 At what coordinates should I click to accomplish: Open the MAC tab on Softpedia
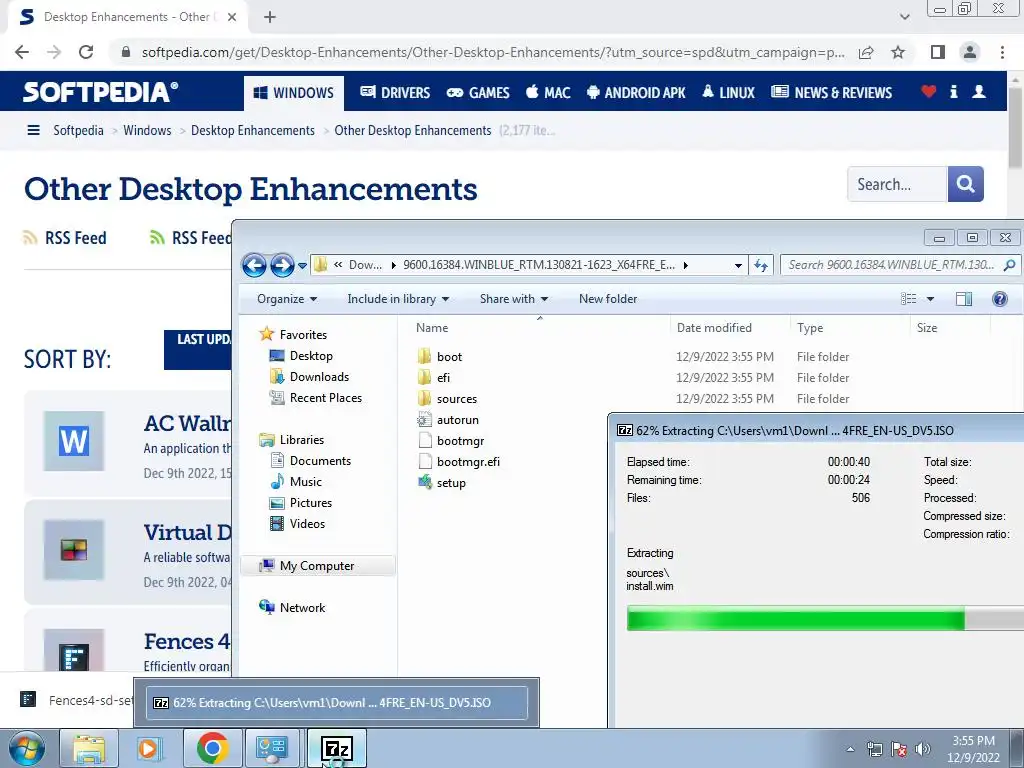(x=548, y=93)
